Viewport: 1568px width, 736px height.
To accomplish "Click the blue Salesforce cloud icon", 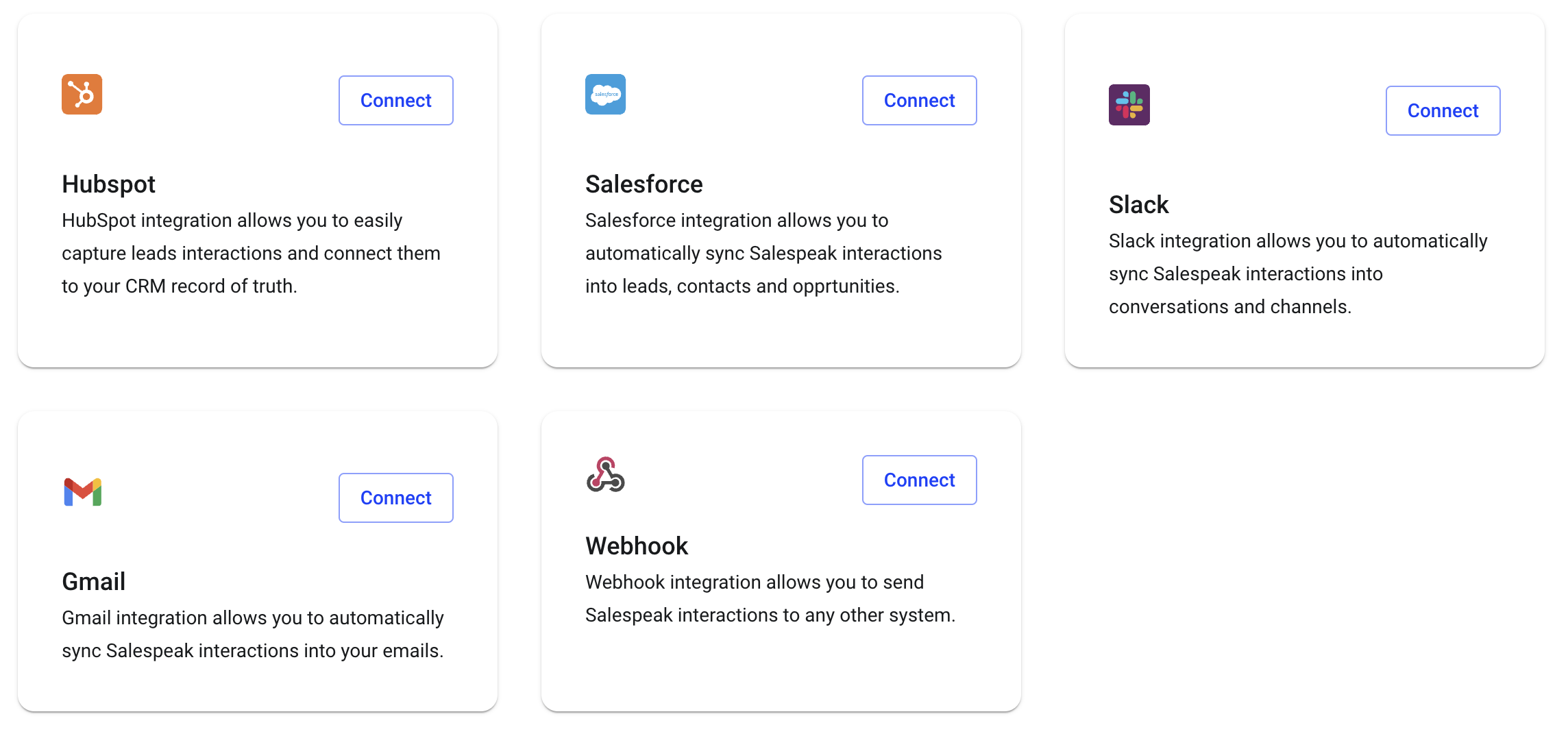I will click(605, 95).
